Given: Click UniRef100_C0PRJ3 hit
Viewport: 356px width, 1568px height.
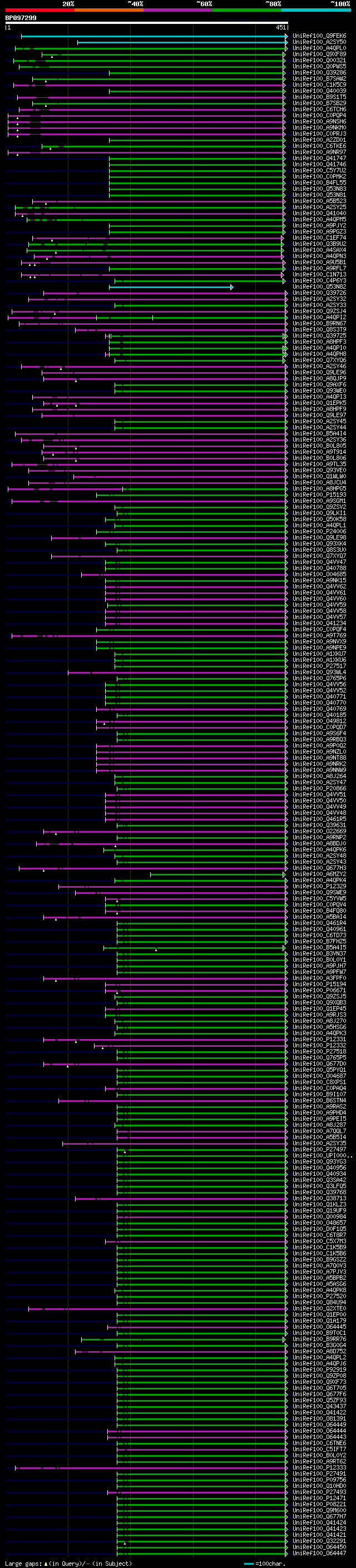Looking at the screenshot, I should click(319, 134).
